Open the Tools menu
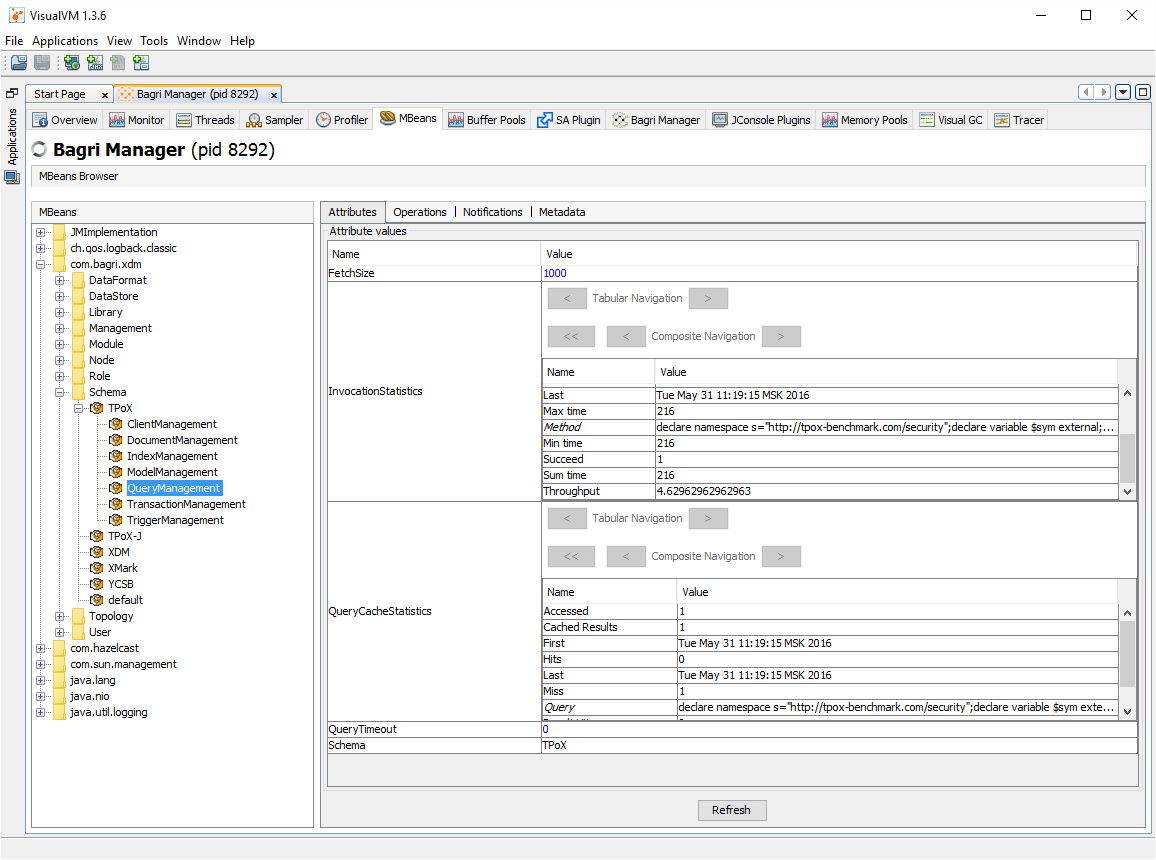Screen dimensions: 1156x860 (154, 41)
